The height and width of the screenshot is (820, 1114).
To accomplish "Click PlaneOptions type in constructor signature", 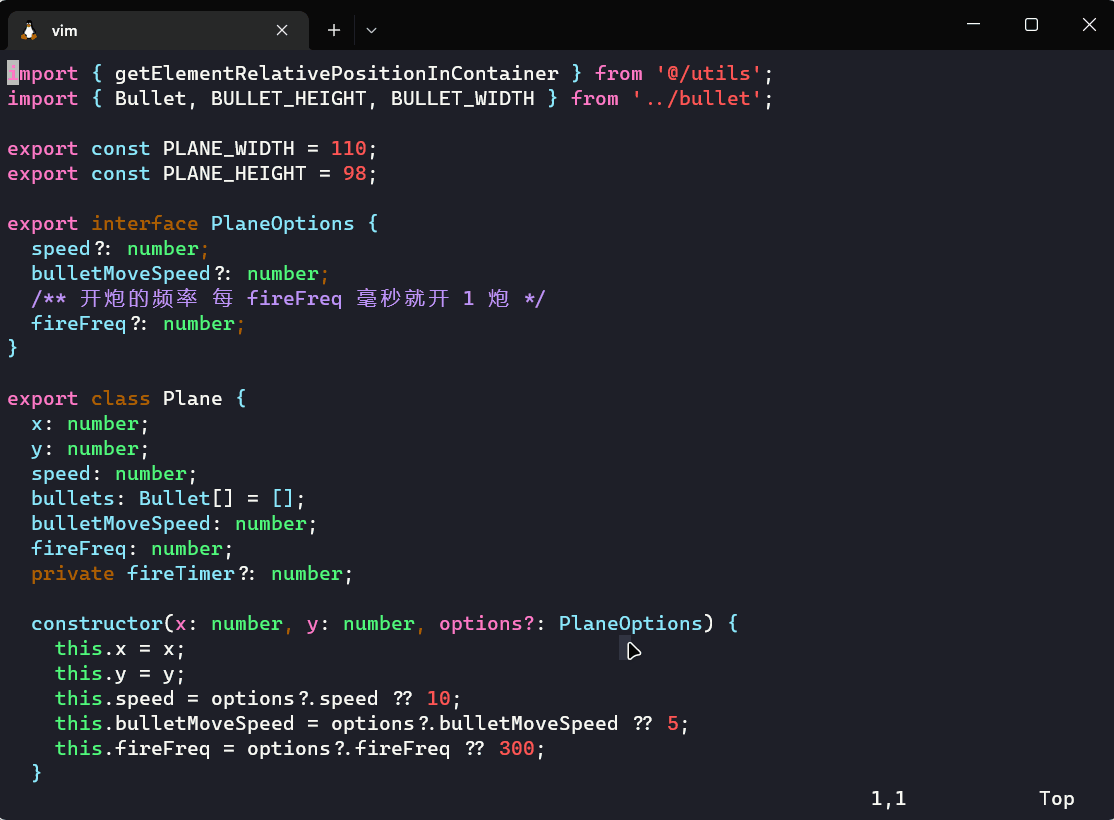I will click(630, 623).
